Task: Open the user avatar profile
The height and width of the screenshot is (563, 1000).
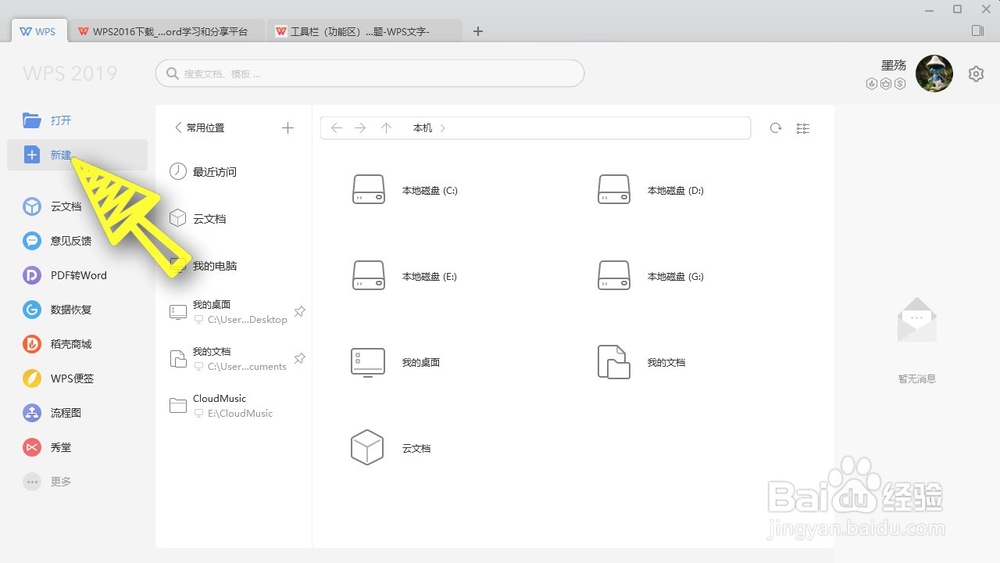Action: [x=934, y=73]
